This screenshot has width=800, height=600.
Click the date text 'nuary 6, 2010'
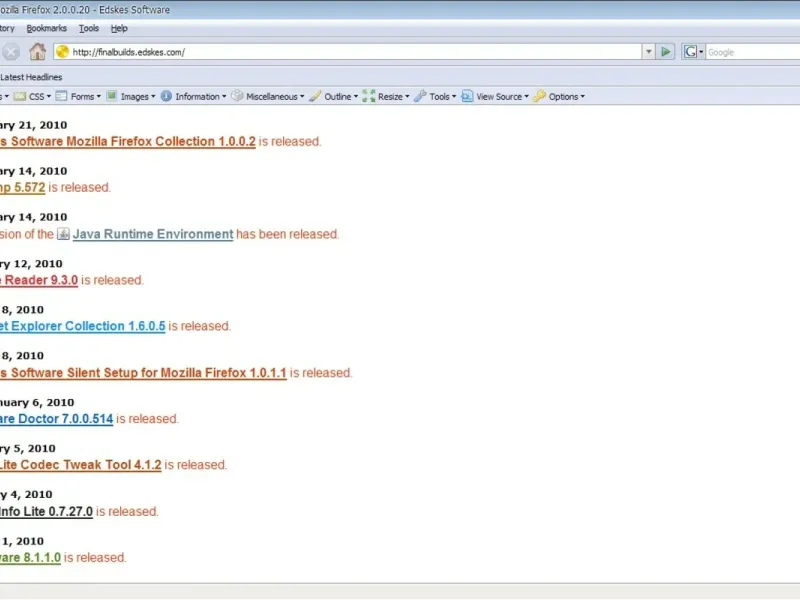(x=37, y=403)
